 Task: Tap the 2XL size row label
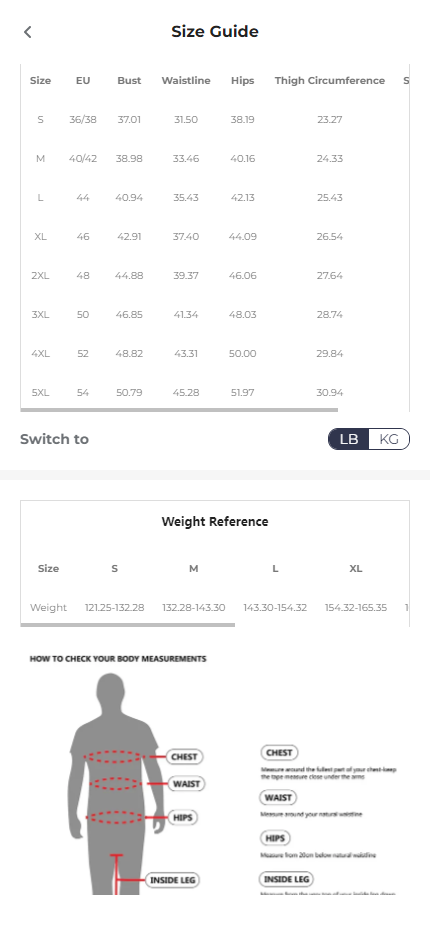coord(40,276)
